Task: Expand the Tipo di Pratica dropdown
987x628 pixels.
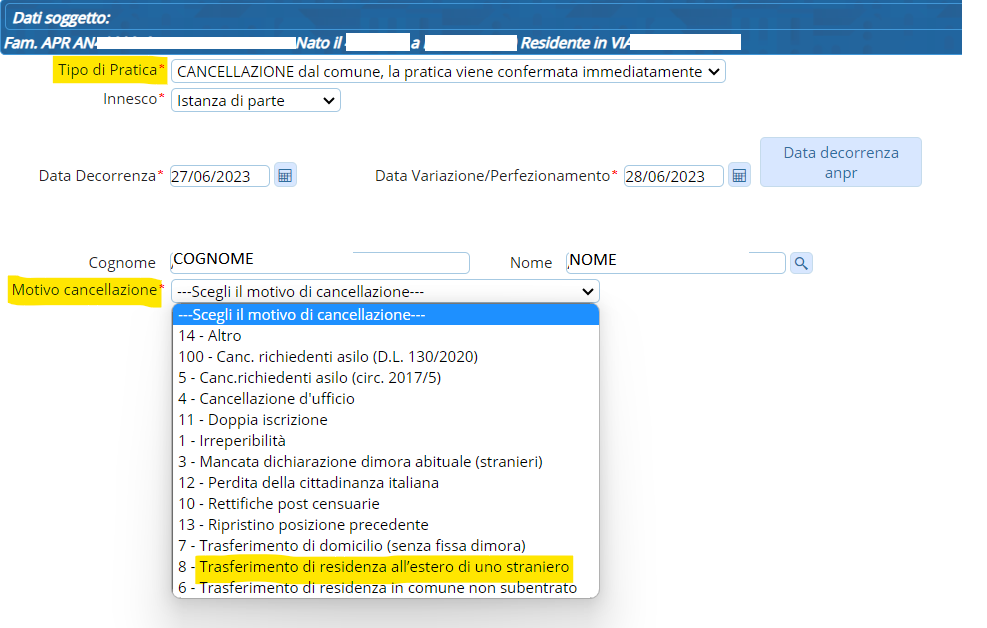Action: 448,72
